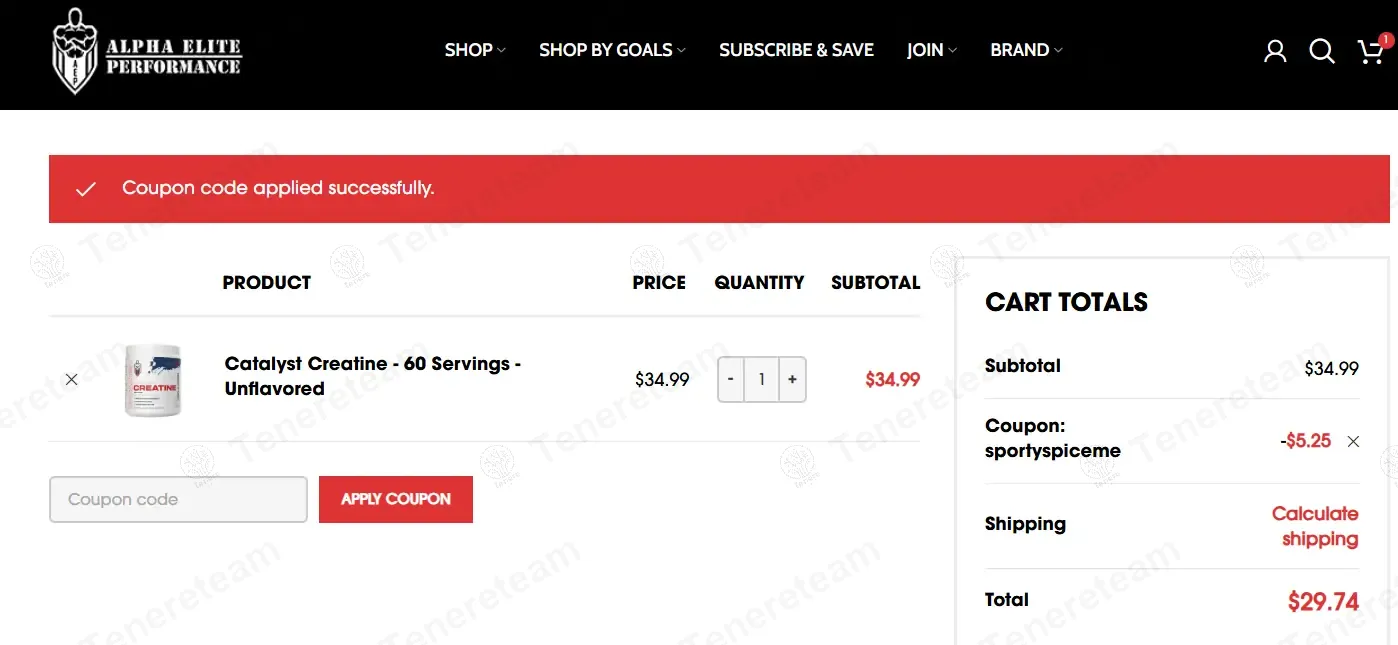Open Catalyst Creatine product name link

pyautogui.click(x=372, y=376)
